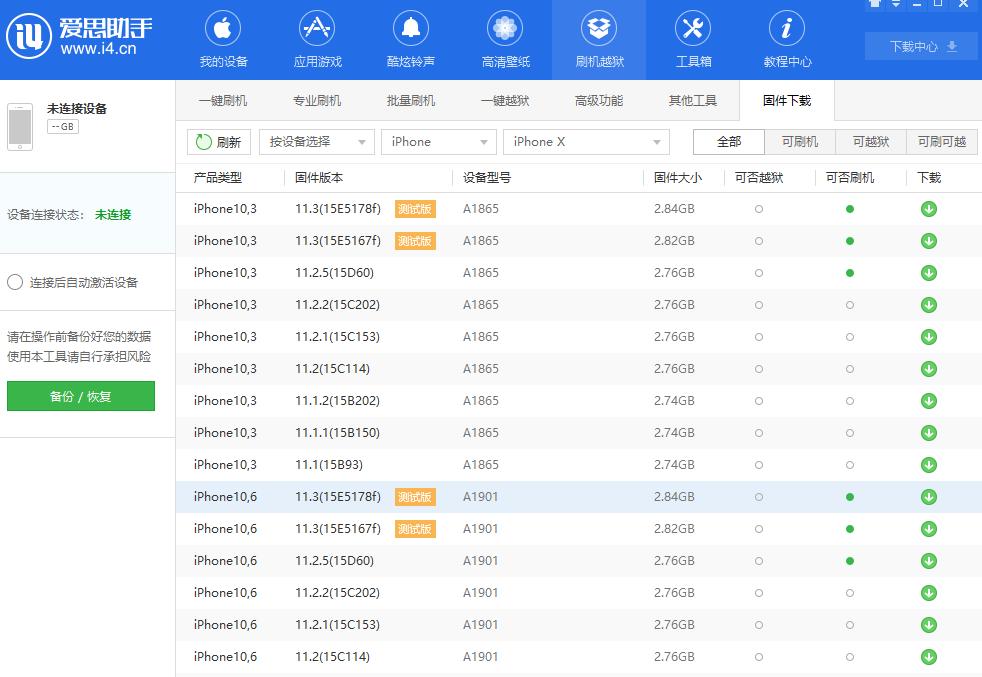Open the 按设备选择 device selector dropdown

(x=315, y=141)
